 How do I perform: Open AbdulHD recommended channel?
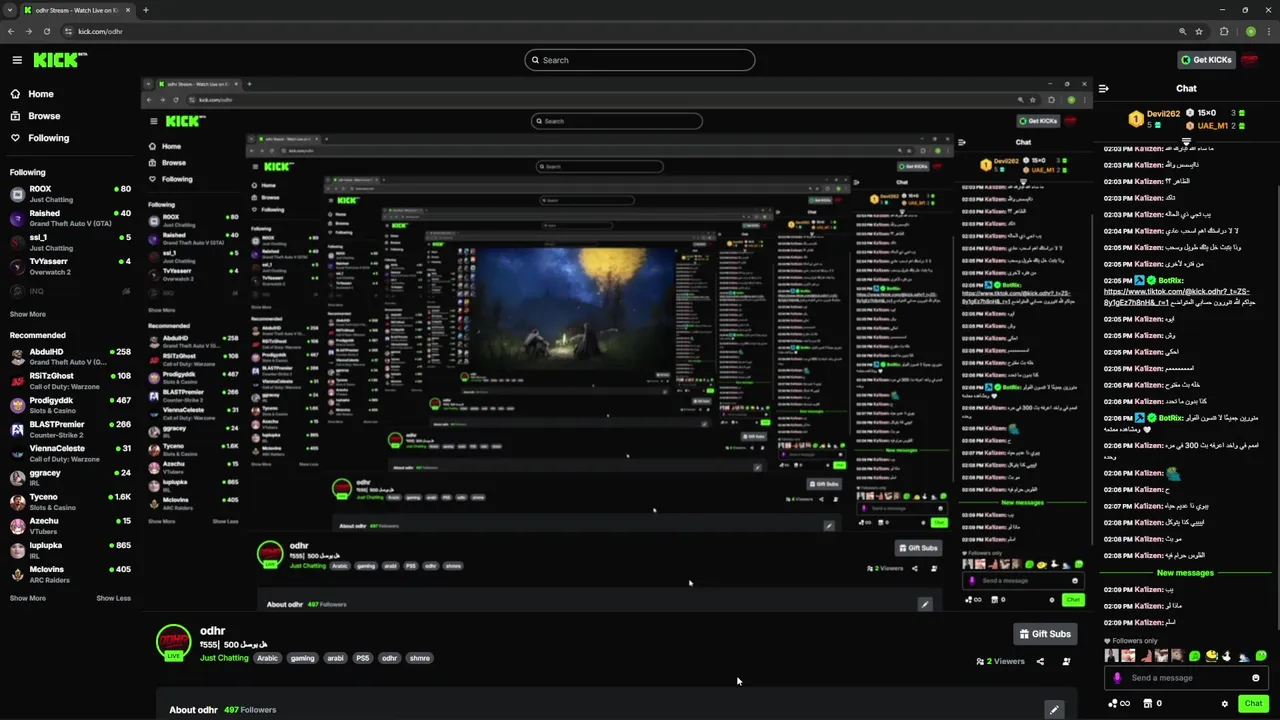tap(70, 356)
